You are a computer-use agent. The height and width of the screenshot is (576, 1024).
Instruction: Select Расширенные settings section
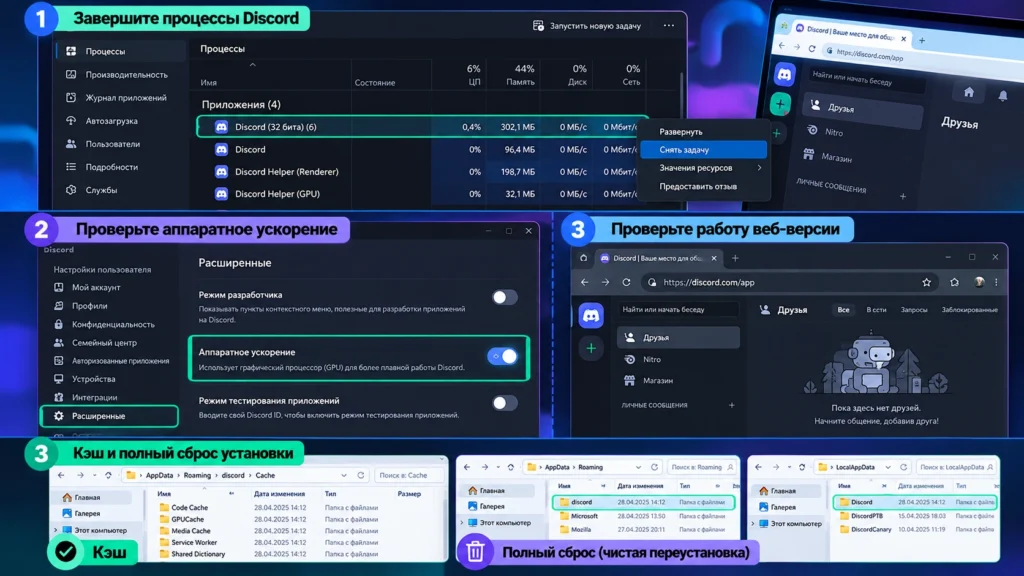pos(110,416)
